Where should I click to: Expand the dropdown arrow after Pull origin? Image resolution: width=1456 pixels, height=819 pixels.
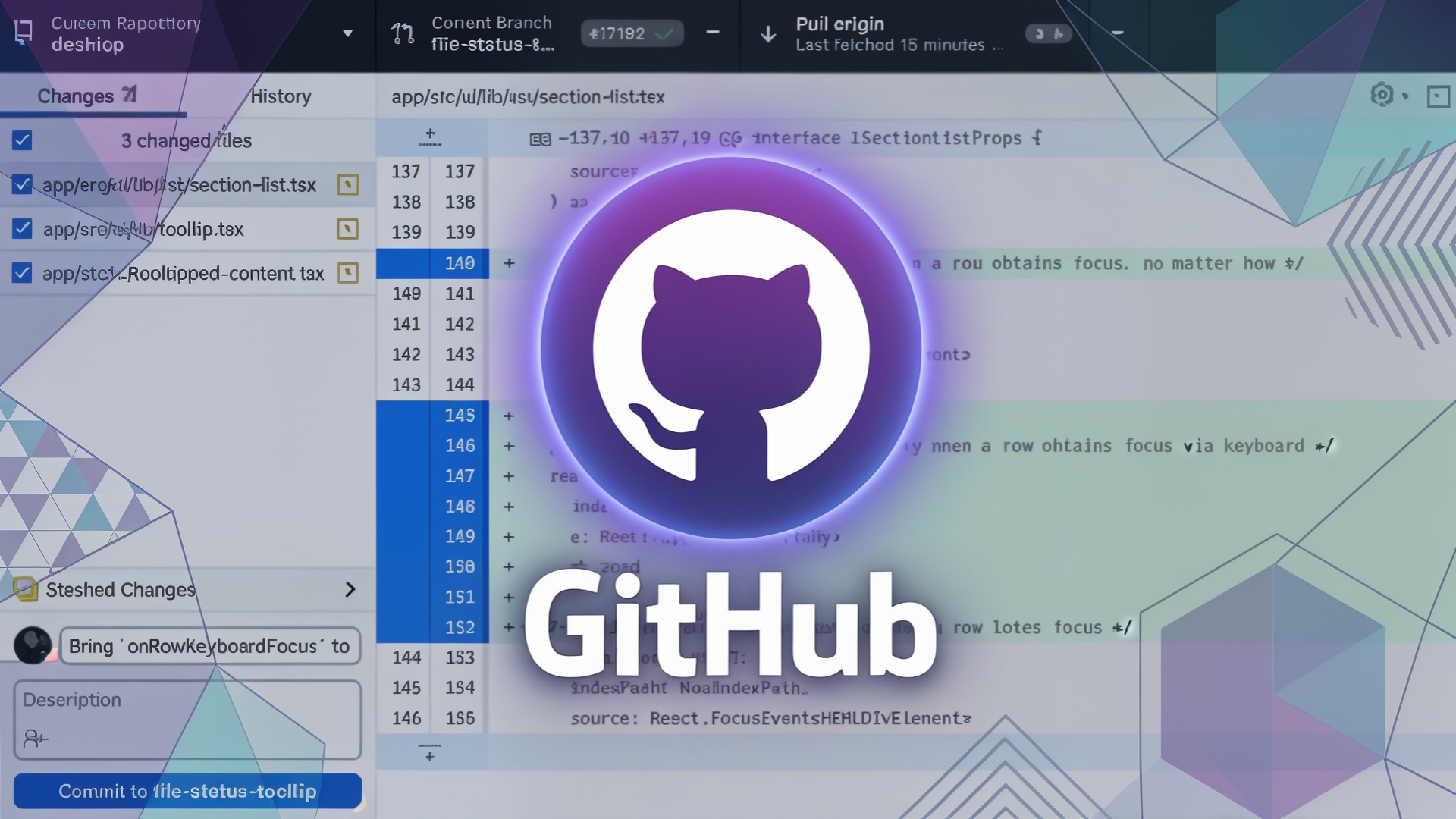click(x=1118, y=33)
